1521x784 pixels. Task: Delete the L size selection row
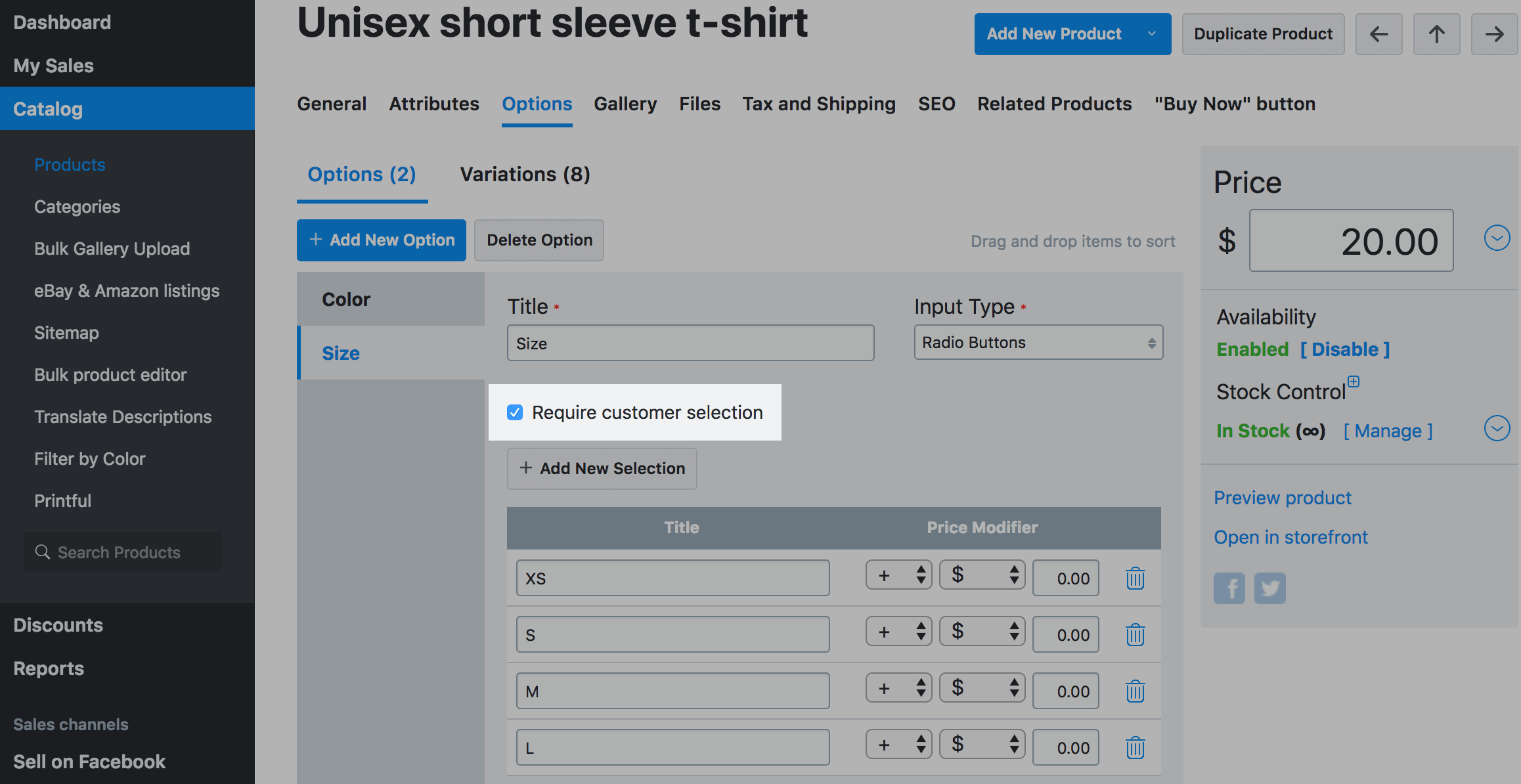[x=1135, y=748]
